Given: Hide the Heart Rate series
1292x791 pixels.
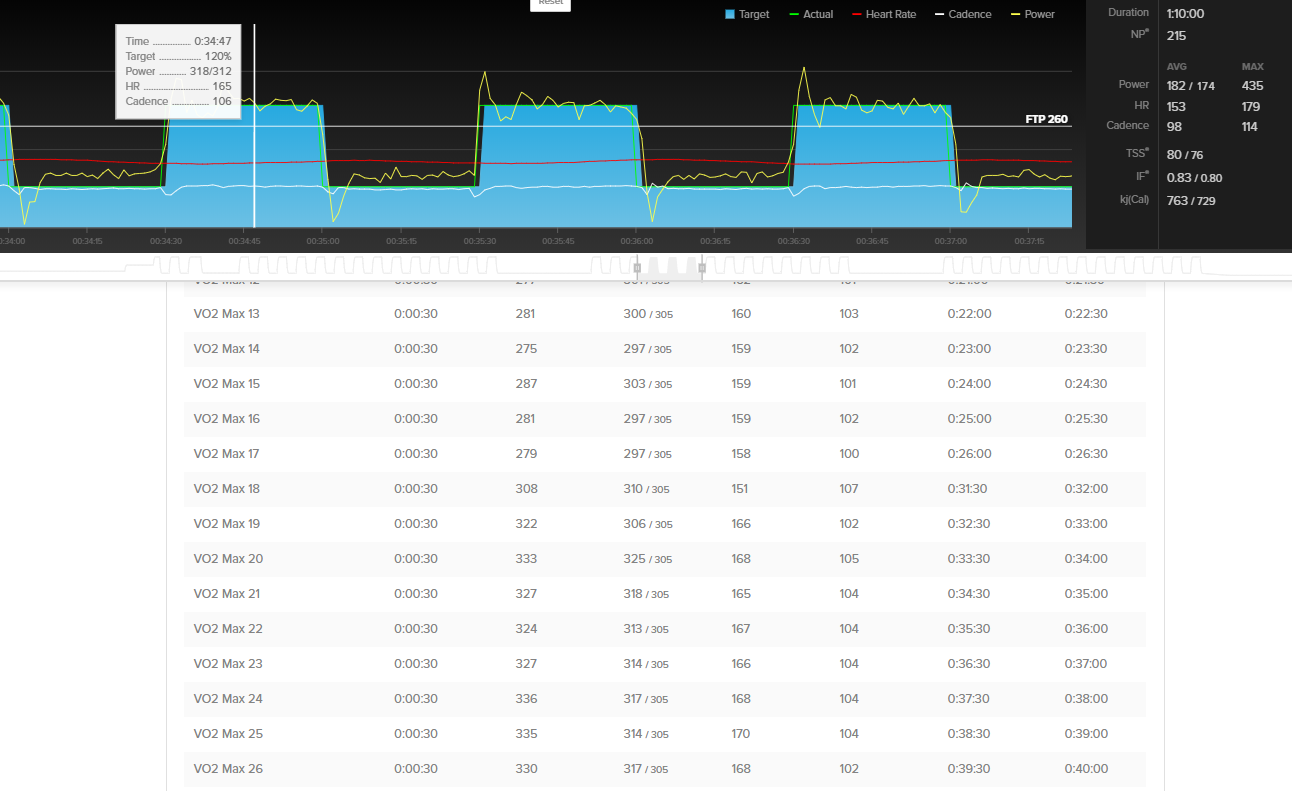Looking at the screenshot, I should [x=884, y=14].
